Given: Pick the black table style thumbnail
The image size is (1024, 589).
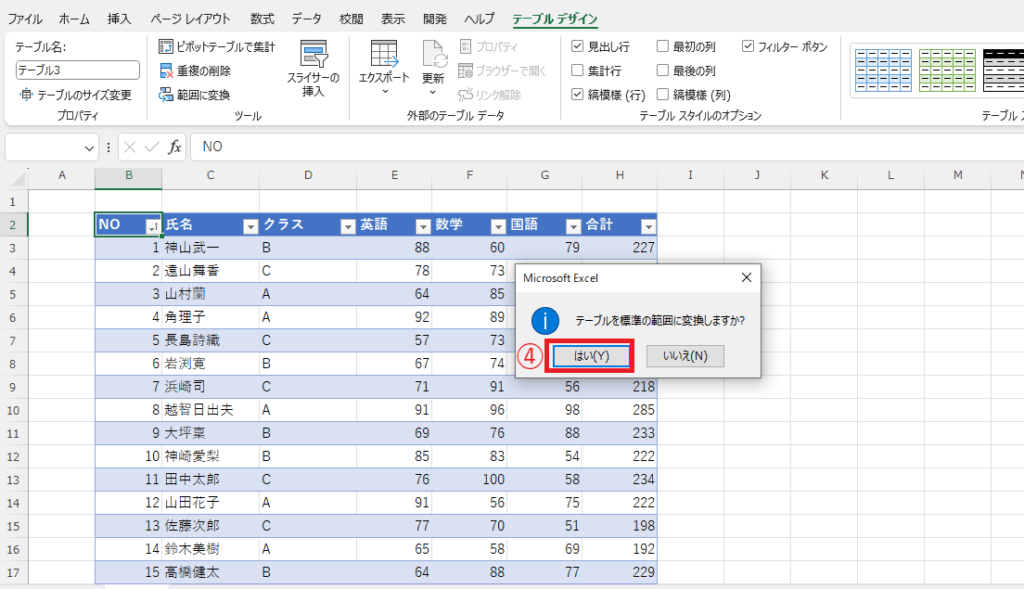Looking at the screenshot, I should pyautogui.click(x=1003, y=70).
